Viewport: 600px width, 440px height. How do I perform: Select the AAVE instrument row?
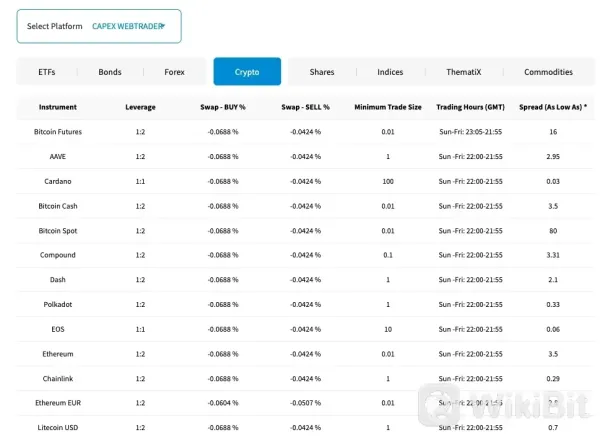click(57, 157)
